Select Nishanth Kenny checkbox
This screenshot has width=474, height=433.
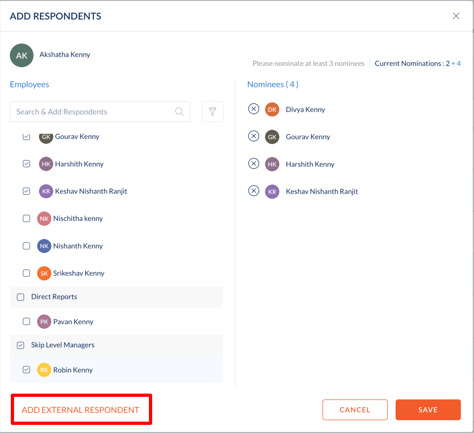tap(26, 246)
